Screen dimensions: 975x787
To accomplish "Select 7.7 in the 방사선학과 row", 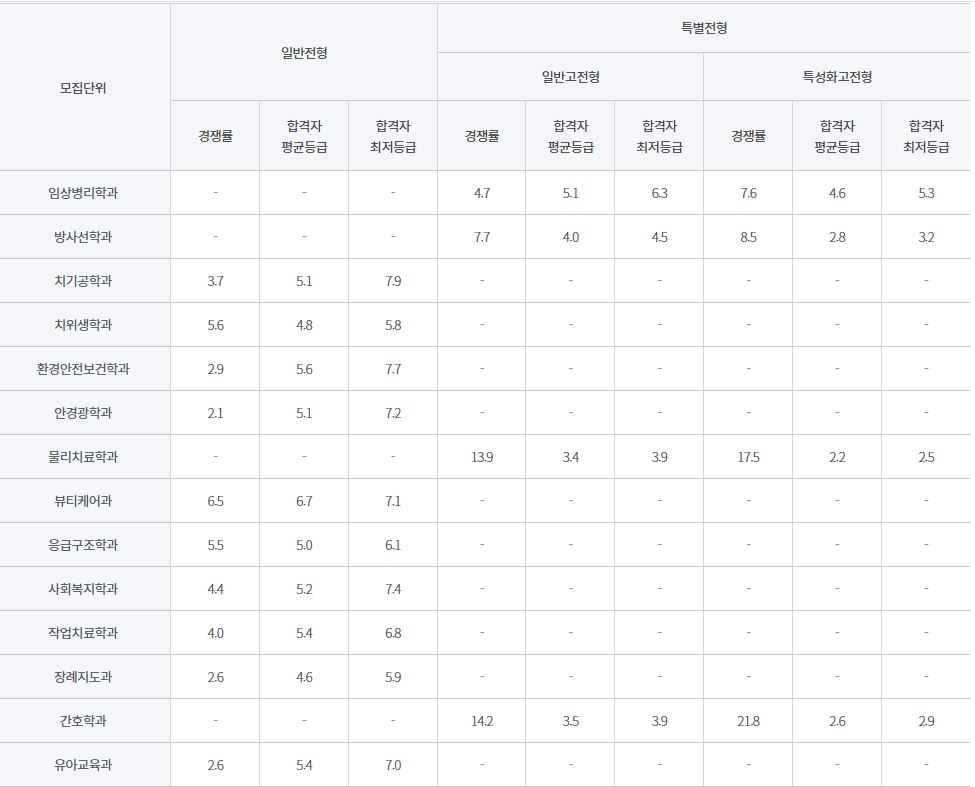I will 482,237.
